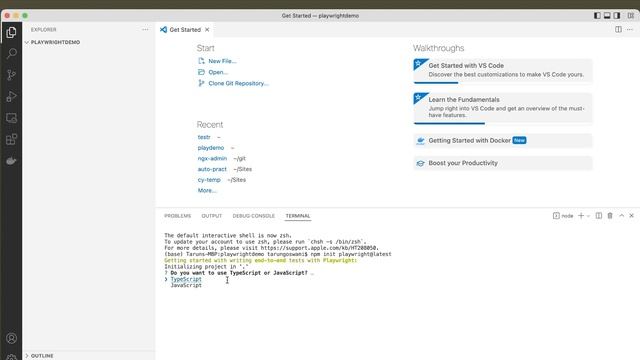The image size is (640, 360).
Task: Click Clone Git Repository link
Action: pos(238,83)
